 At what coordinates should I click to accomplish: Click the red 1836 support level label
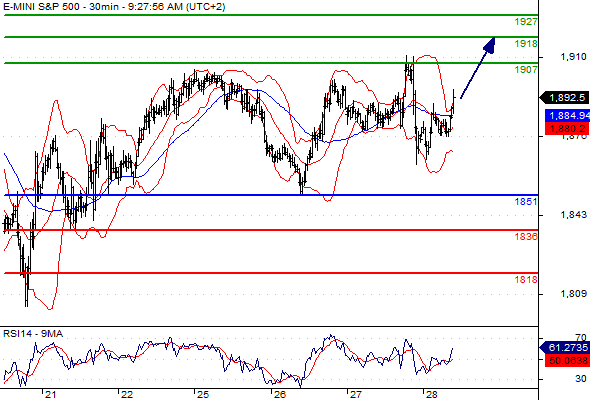526,237
